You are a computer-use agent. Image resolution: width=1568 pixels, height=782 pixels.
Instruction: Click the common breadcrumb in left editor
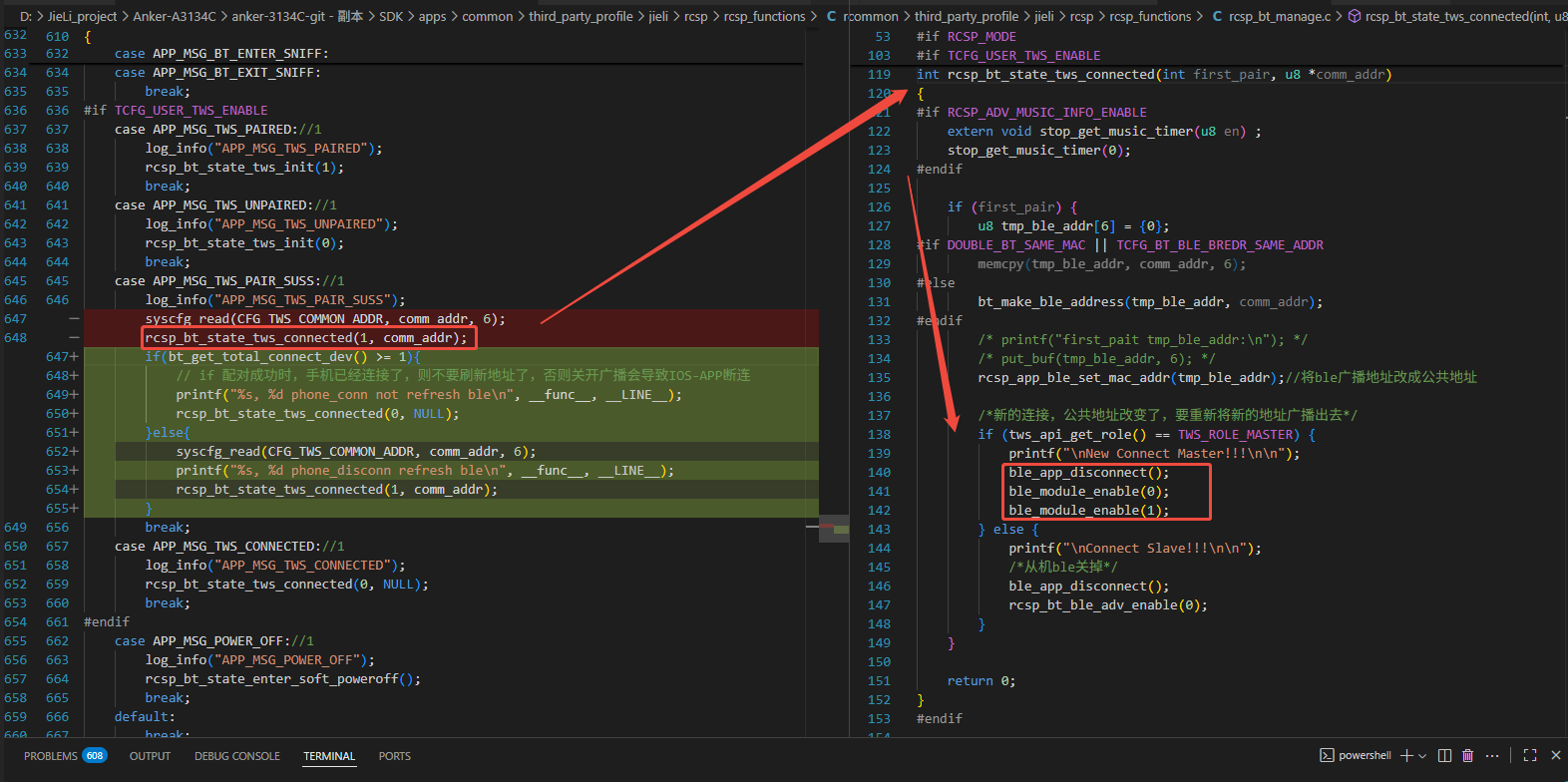(x=488, y=17)
